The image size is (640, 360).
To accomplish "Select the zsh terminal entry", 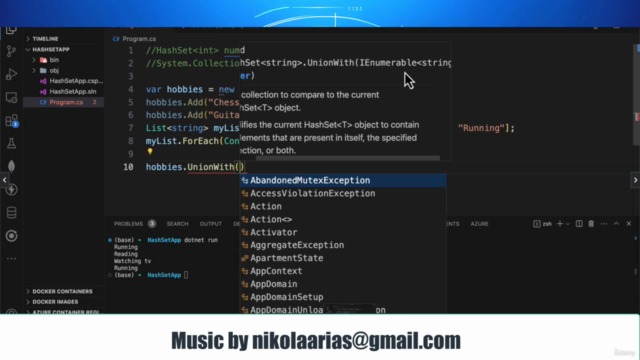I will [542, 224].
